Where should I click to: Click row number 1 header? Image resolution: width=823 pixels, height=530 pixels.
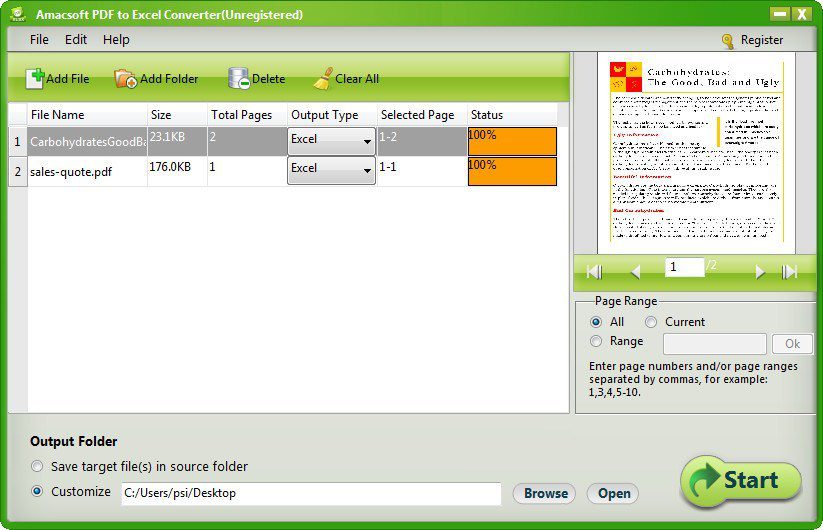click(18, 142)
